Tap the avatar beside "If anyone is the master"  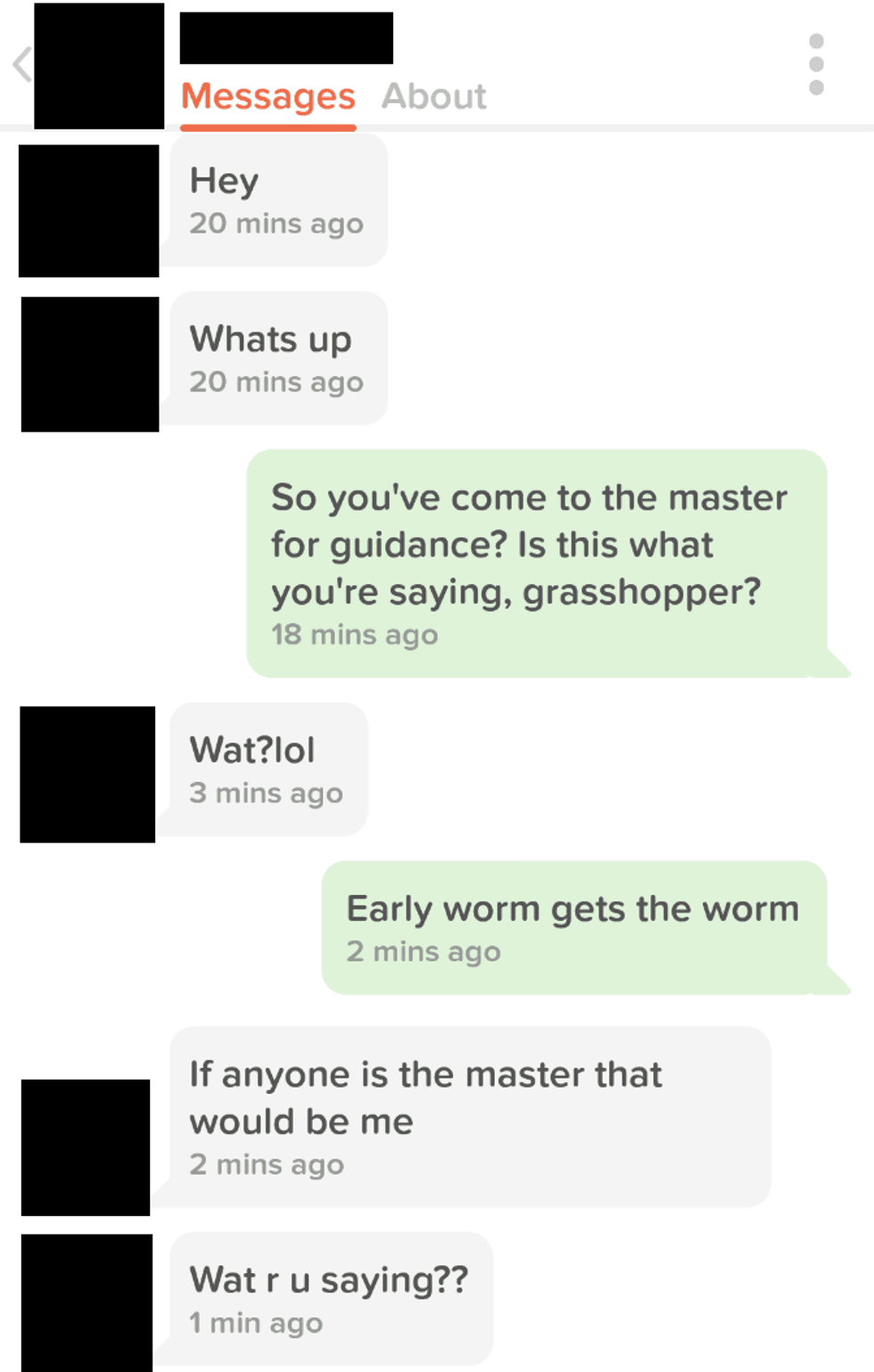86,1147
